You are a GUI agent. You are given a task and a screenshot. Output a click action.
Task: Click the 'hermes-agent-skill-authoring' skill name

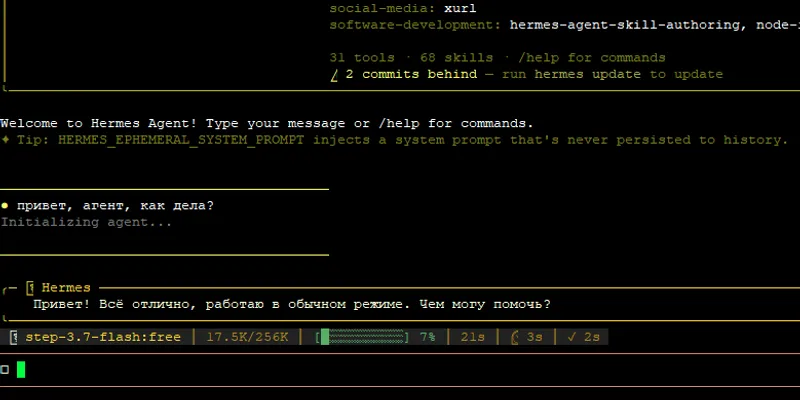[x=624, y=25]
